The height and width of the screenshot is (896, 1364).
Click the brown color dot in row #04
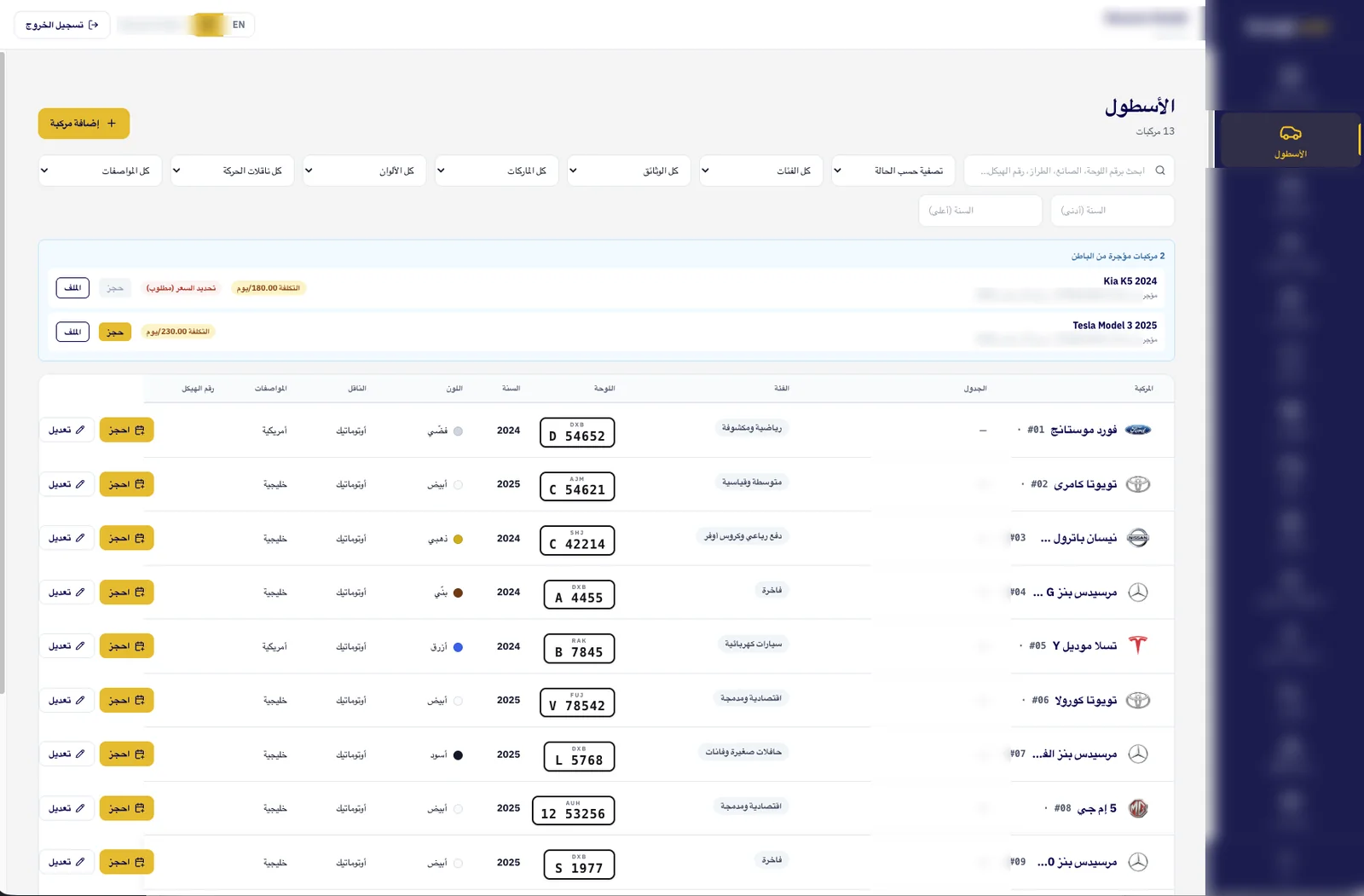458,593
